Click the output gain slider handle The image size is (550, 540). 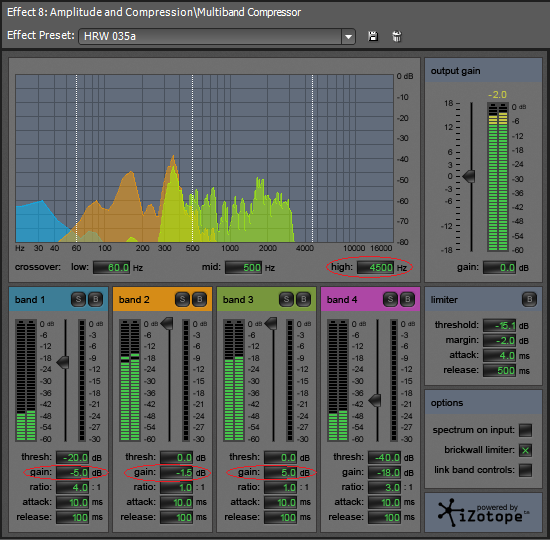point(469,176)
